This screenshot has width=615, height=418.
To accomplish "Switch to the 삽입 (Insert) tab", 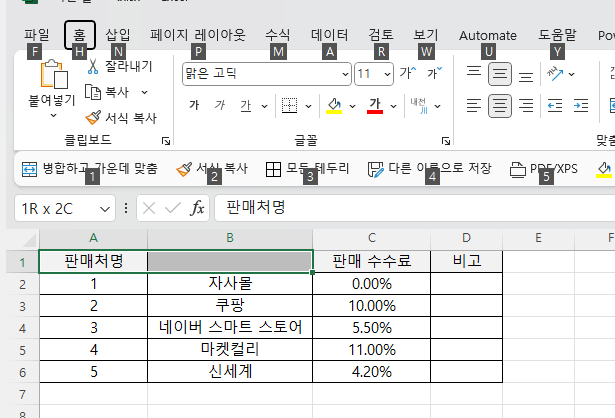I will pos(118,35).
